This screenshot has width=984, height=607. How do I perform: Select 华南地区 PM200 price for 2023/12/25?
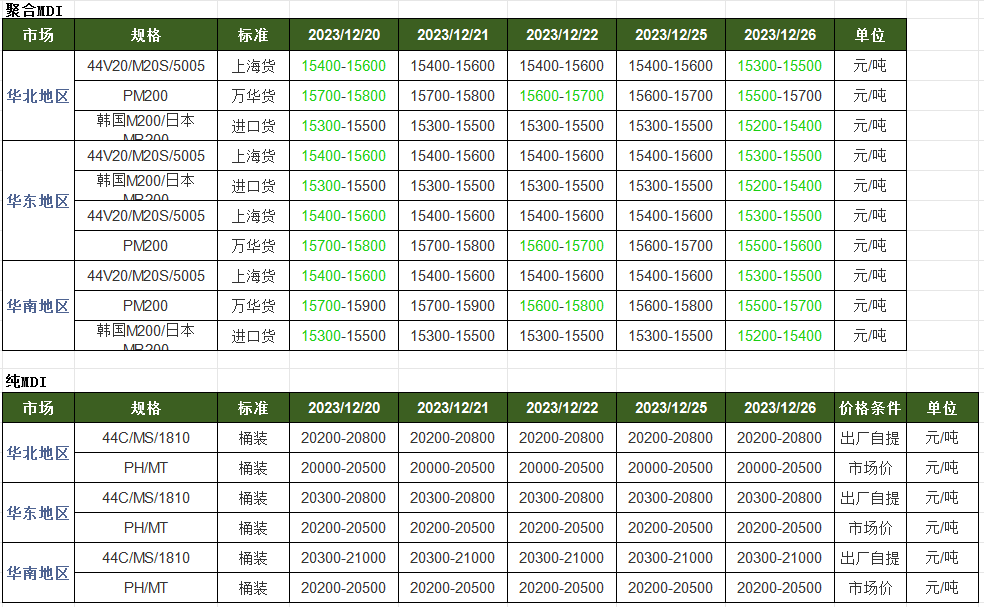point(671,306)
